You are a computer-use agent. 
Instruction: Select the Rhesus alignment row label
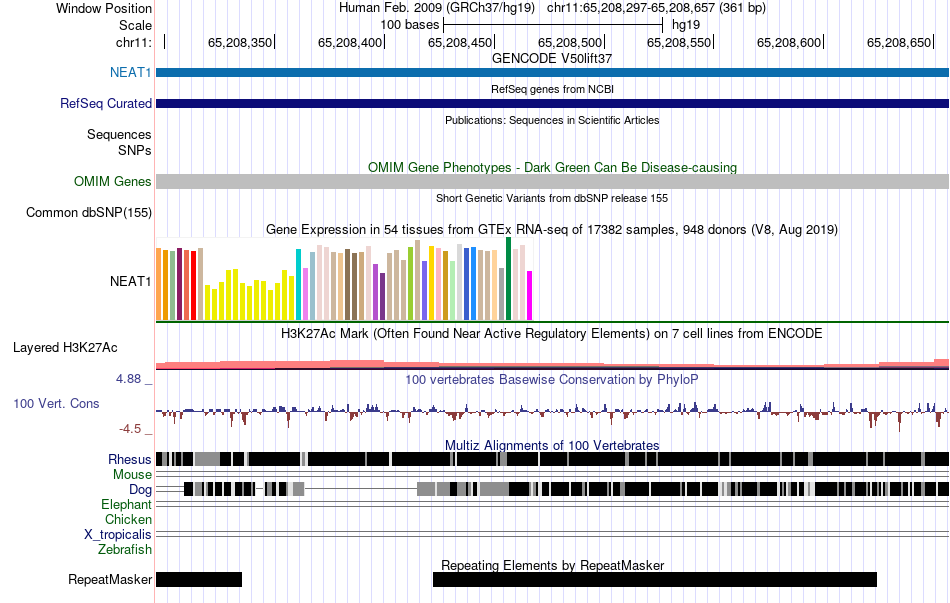tap(130, 459)
